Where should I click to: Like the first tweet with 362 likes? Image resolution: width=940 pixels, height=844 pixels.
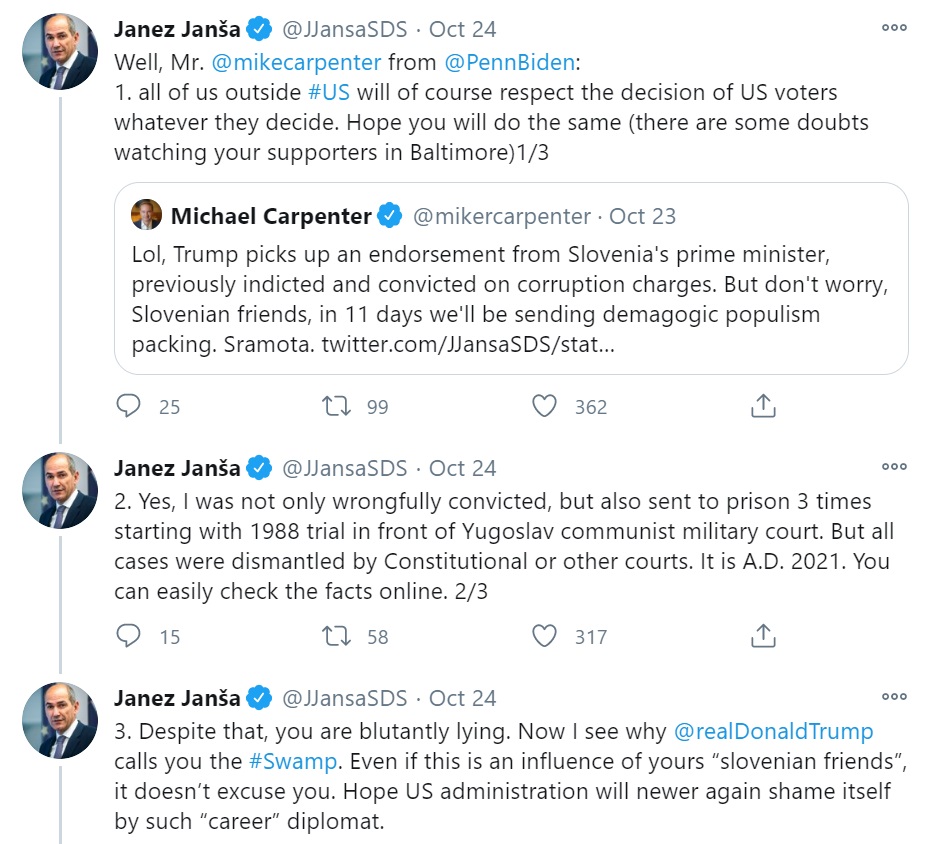point(544,406)
